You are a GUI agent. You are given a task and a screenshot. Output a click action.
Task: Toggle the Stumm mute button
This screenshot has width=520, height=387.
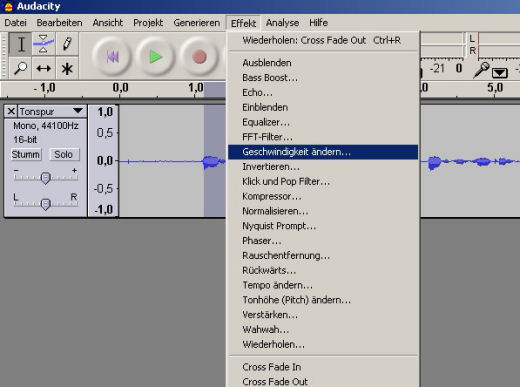click(26, 155)
